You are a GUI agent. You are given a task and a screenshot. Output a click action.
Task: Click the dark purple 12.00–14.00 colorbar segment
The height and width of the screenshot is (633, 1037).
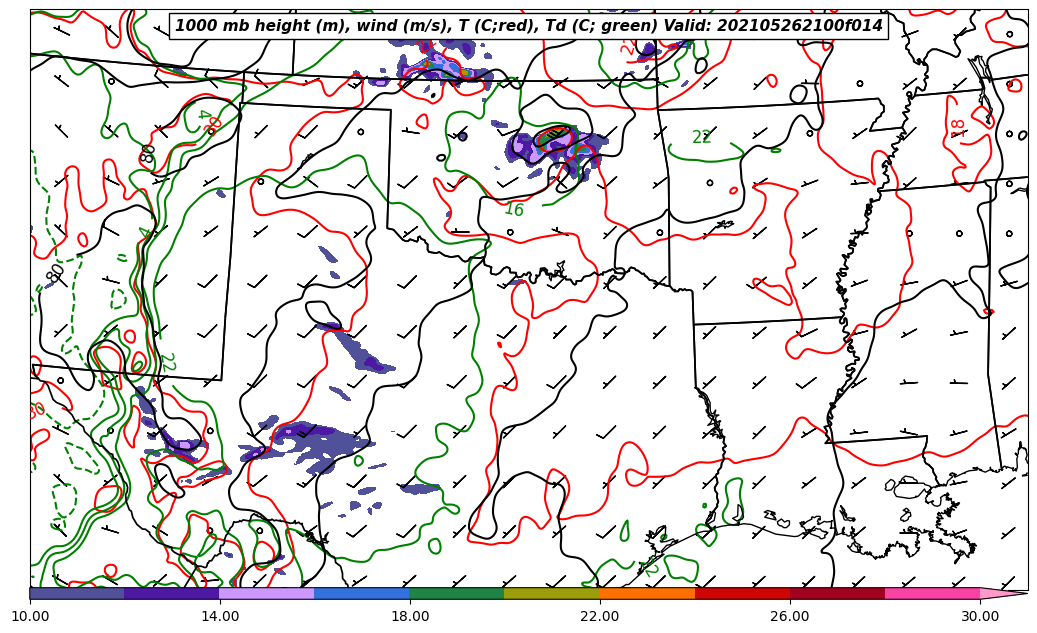point(172,593)
